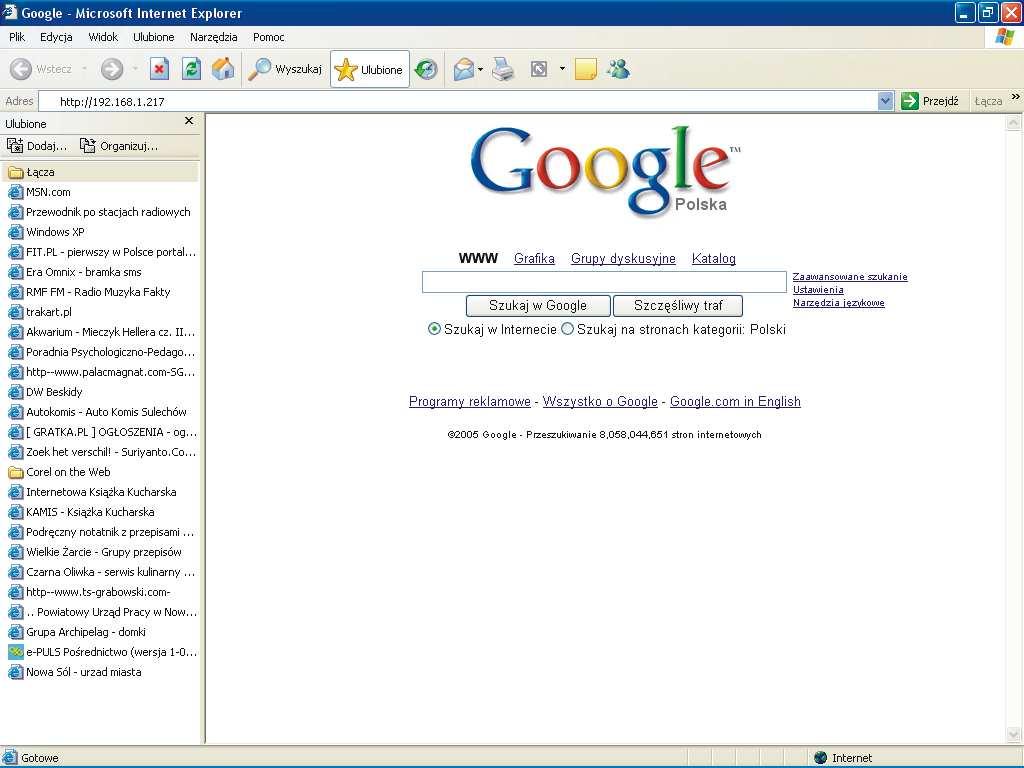Open the Grafika link

(534, 259)
